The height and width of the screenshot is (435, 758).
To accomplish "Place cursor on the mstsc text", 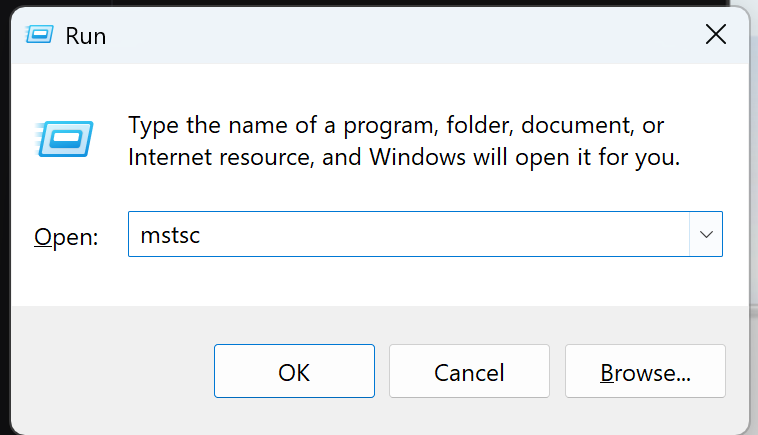I will pos(170,235).
